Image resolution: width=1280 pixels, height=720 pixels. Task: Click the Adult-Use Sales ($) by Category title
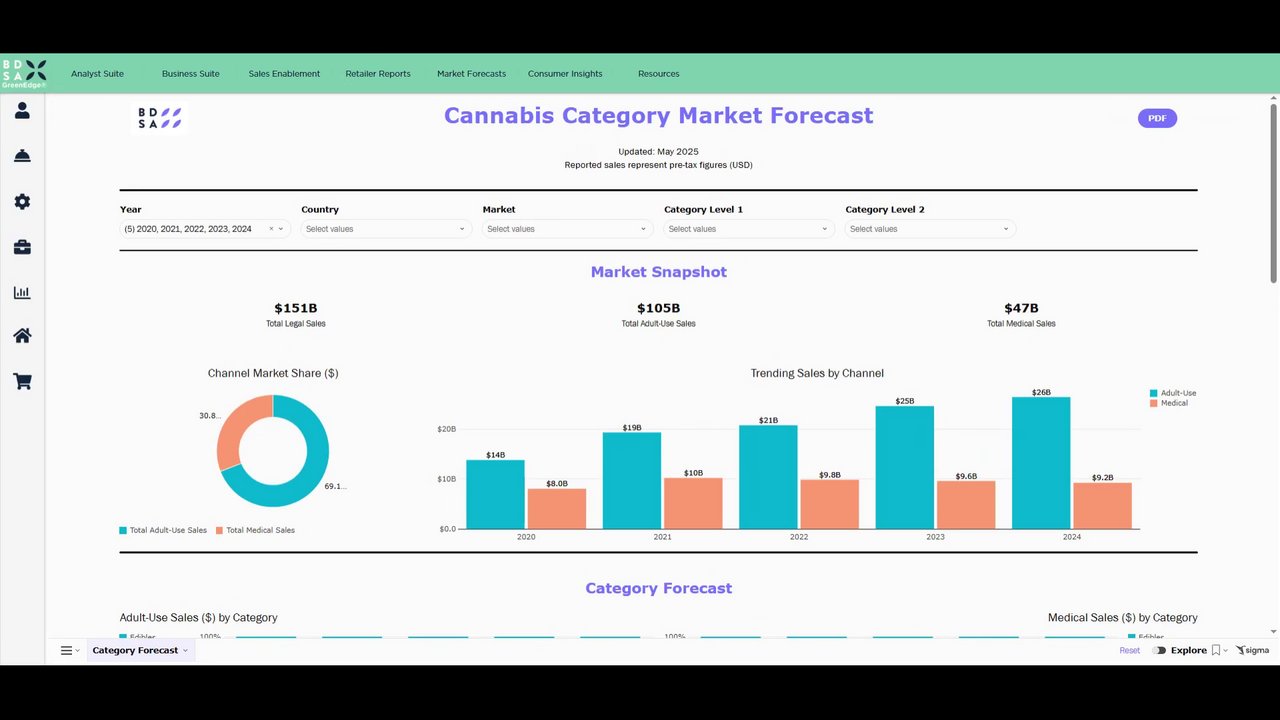point(198,618)
